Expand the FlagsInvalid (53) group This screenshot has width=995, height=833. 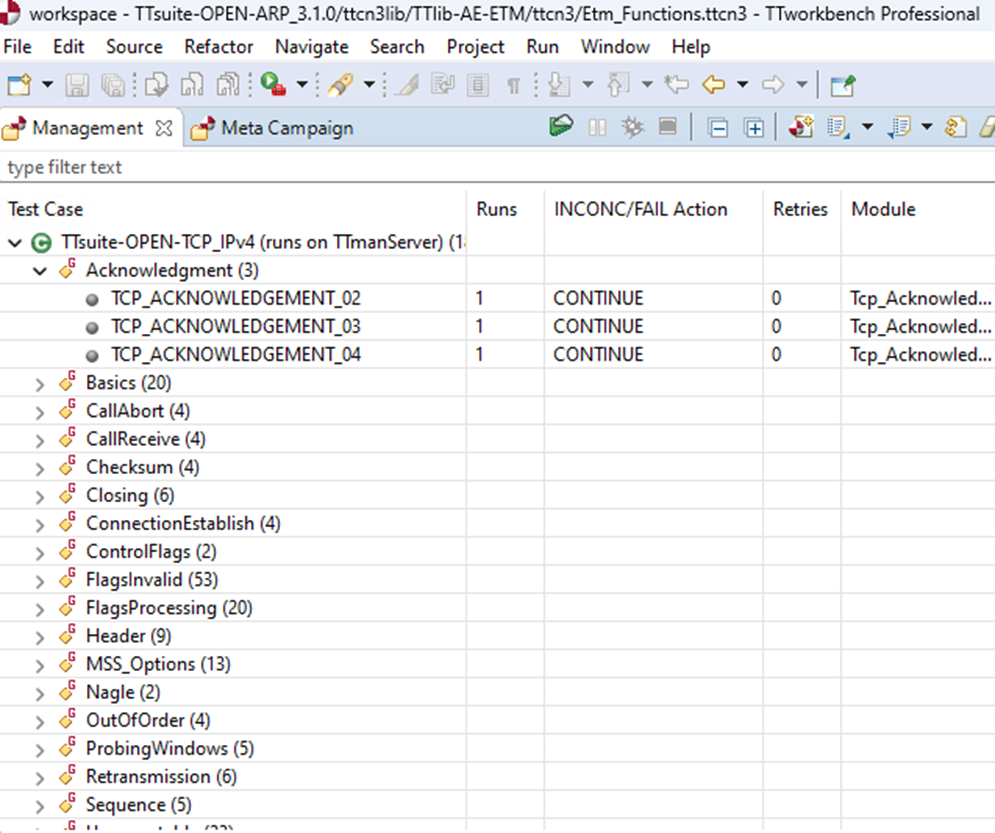click(41, 581)
